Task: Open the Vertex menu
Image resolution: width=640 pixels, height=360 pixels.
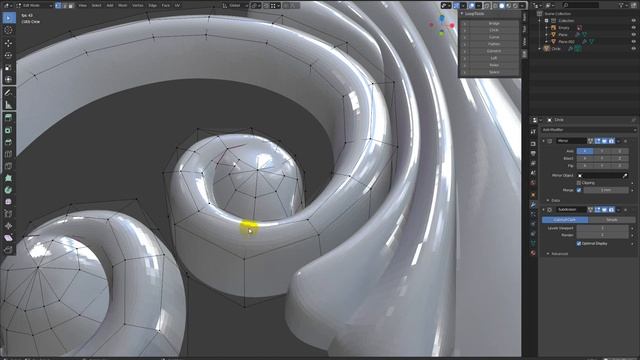Action: (x=138, y=5)
